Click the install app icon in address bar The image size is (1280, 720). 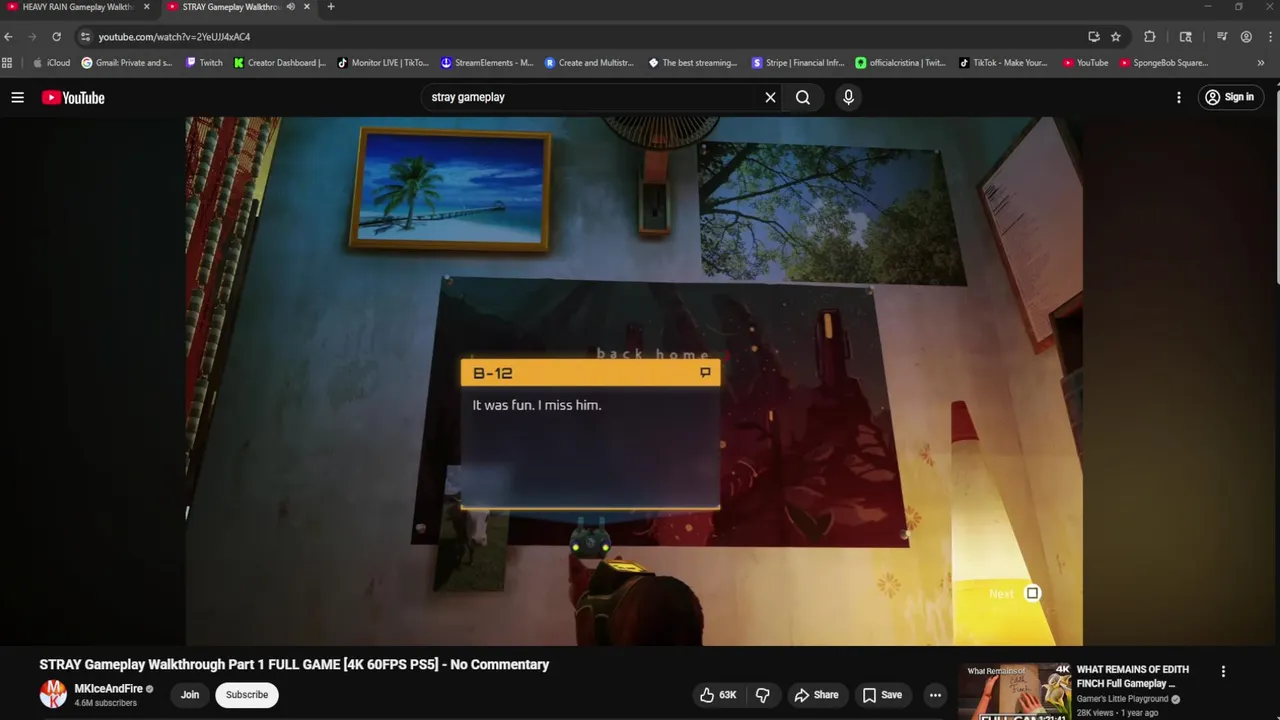pyautogui.click(x=1094, y=37)
